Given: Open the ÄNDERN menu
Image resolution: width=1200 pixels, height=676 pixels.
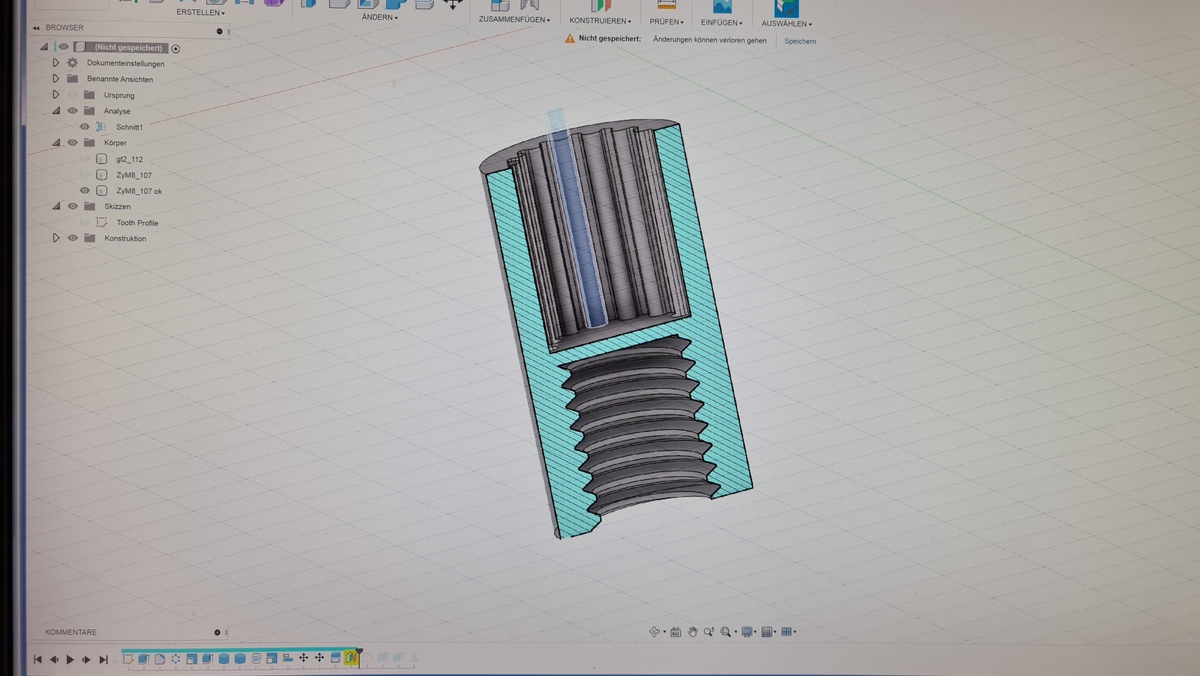Looking at the screenshot, I should (x=379, y=17).
